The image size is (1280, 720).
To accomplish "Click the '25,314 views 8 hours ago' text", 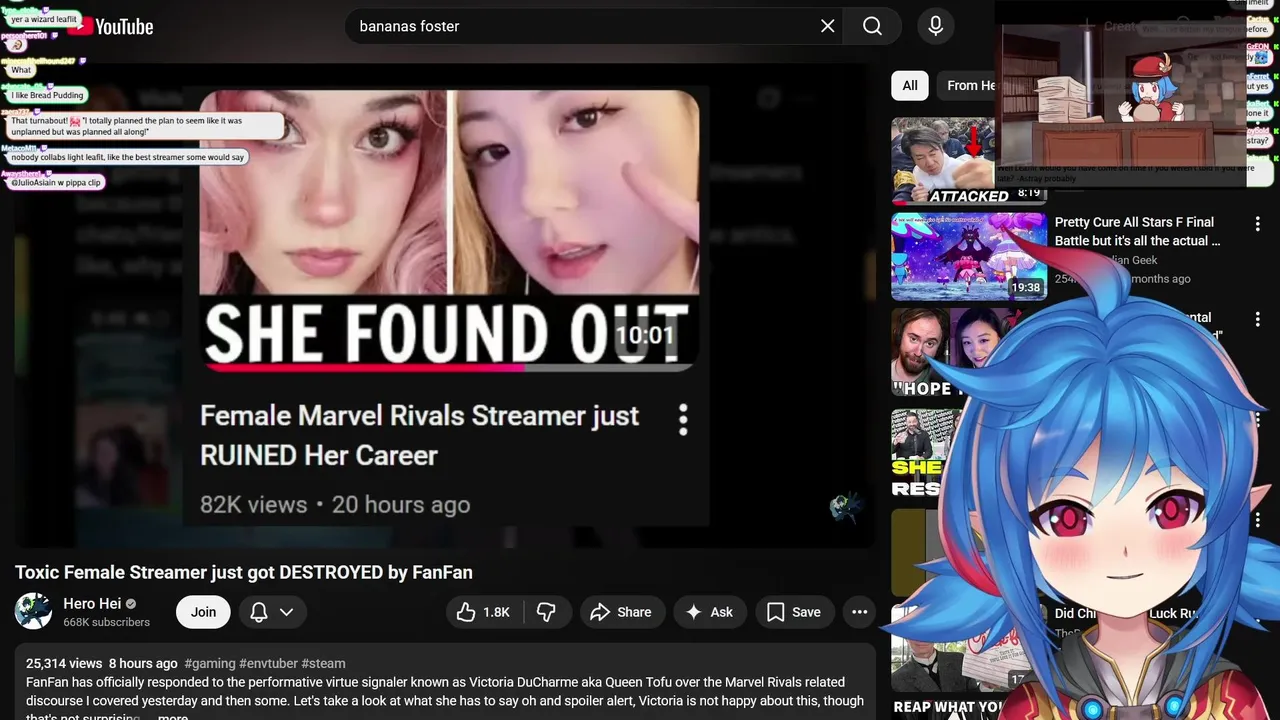I will tap(102, 663).
